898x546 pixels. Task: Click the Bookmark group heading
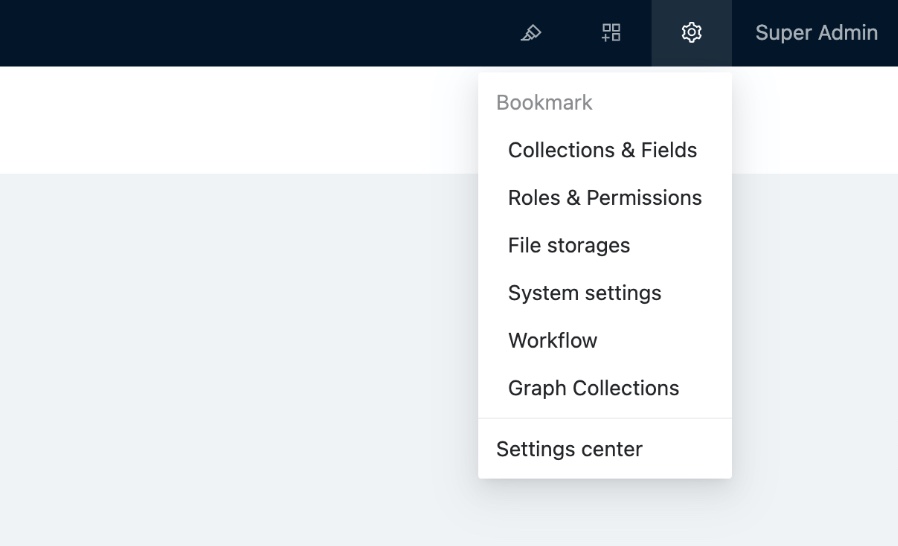[x=544, y=103]
